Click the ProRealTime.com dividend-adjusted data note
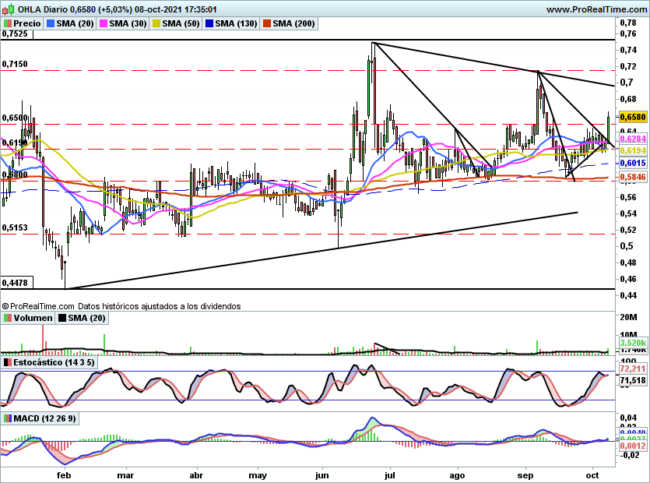 (121, 306)
